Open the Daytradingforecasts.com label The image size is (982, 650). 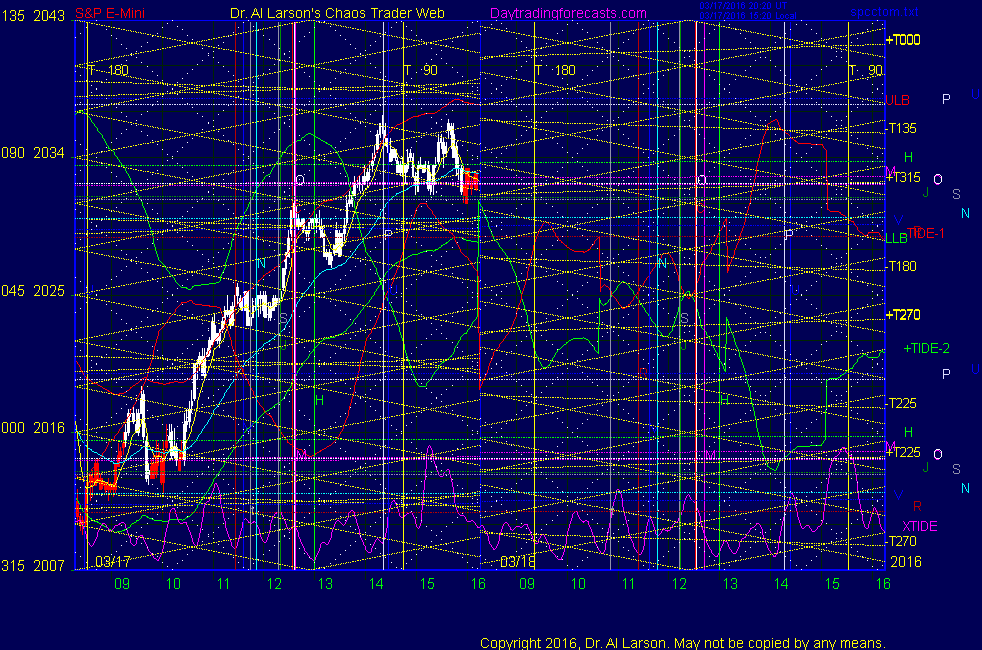568,13
